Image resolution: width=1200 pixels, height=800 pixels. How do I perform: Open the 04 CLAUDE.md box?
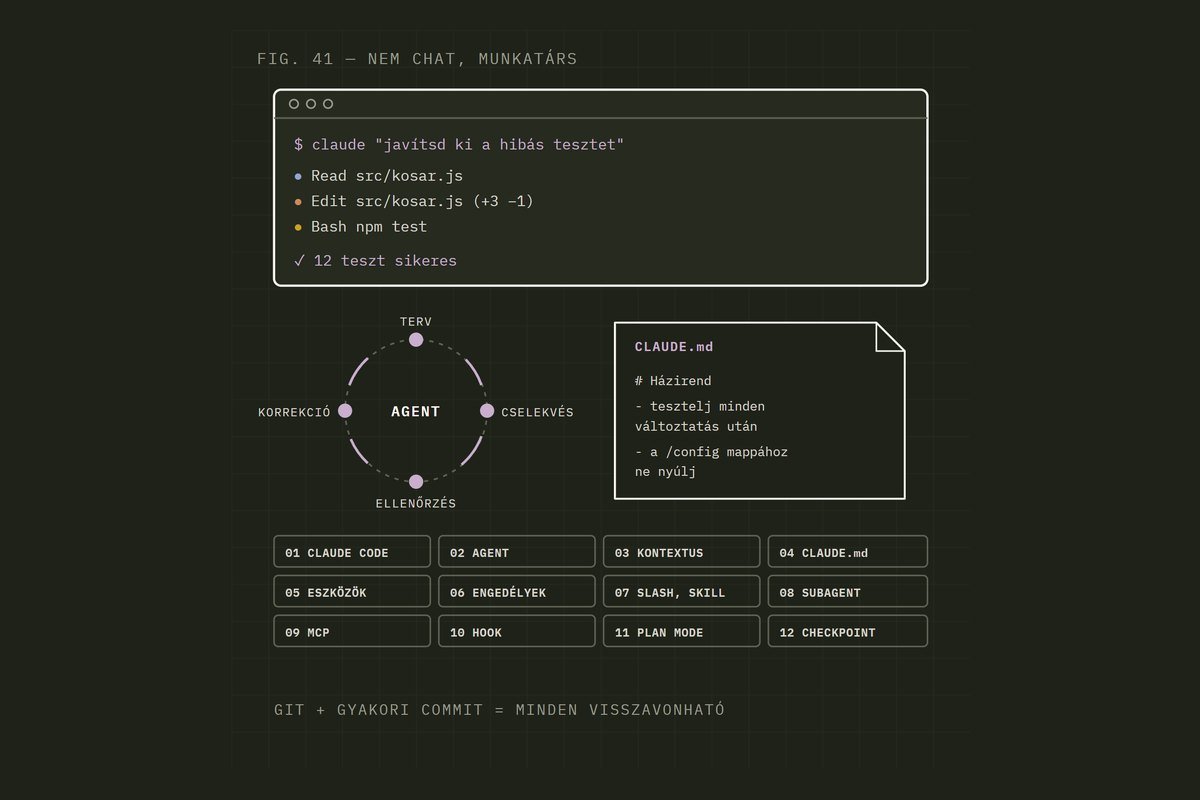(848, 552)
